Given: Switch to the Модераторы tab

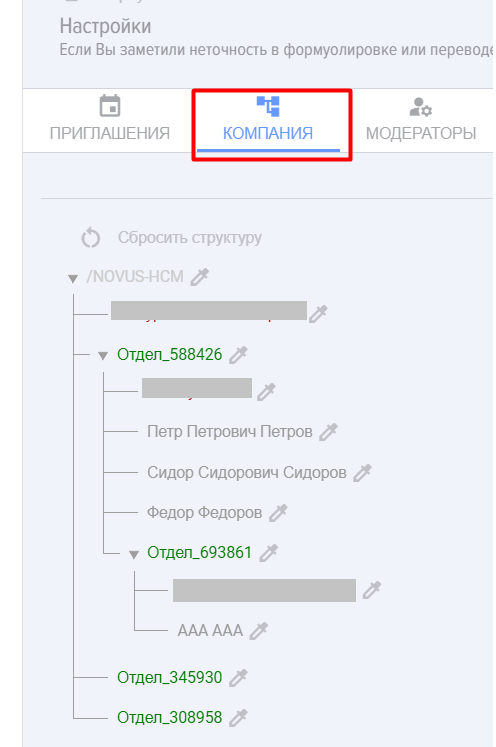Looking at the screenshot, I should pos(421,119).
